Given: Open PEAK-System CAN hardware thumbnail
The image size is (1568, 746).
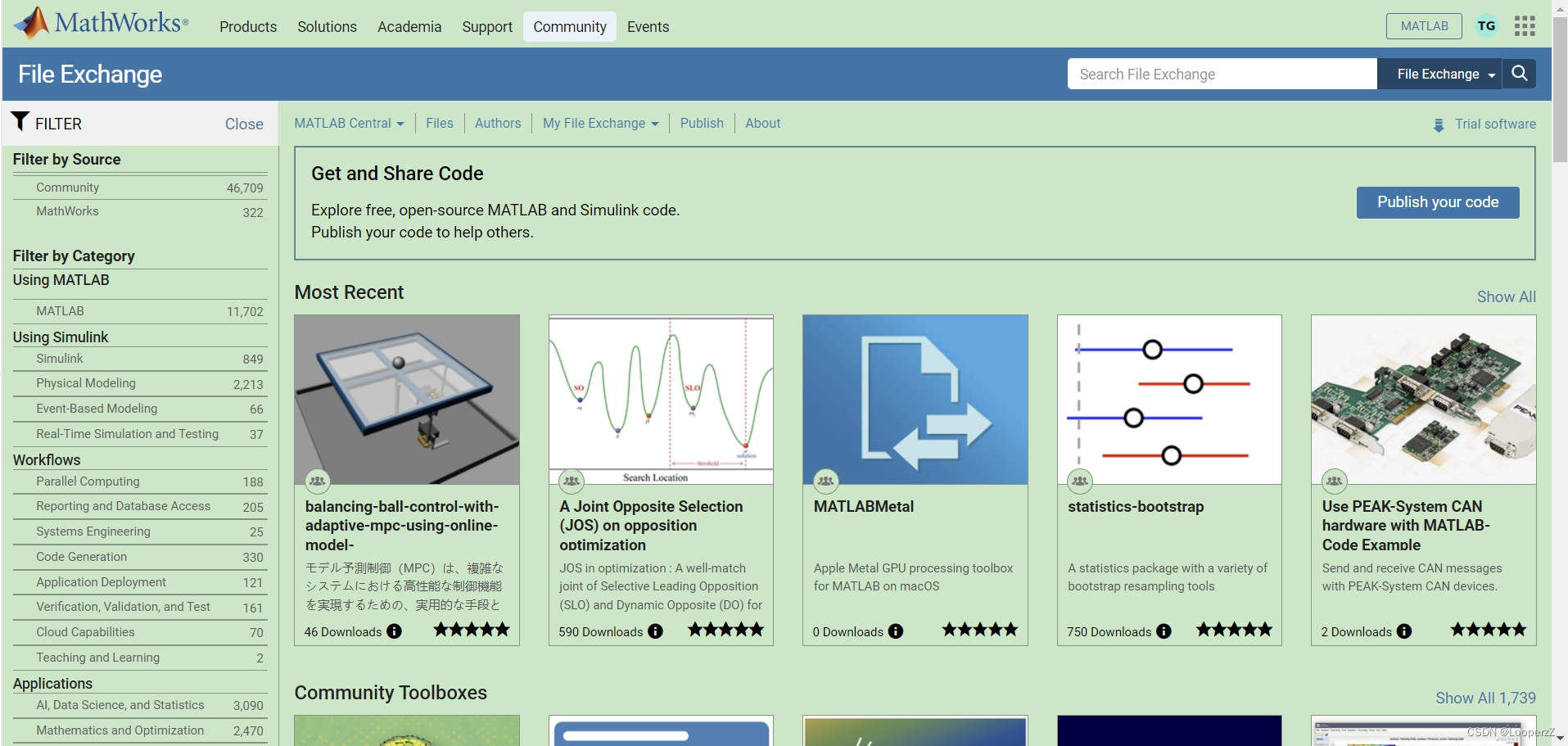Looking at the screenshot, I should tap(1424, 400).
